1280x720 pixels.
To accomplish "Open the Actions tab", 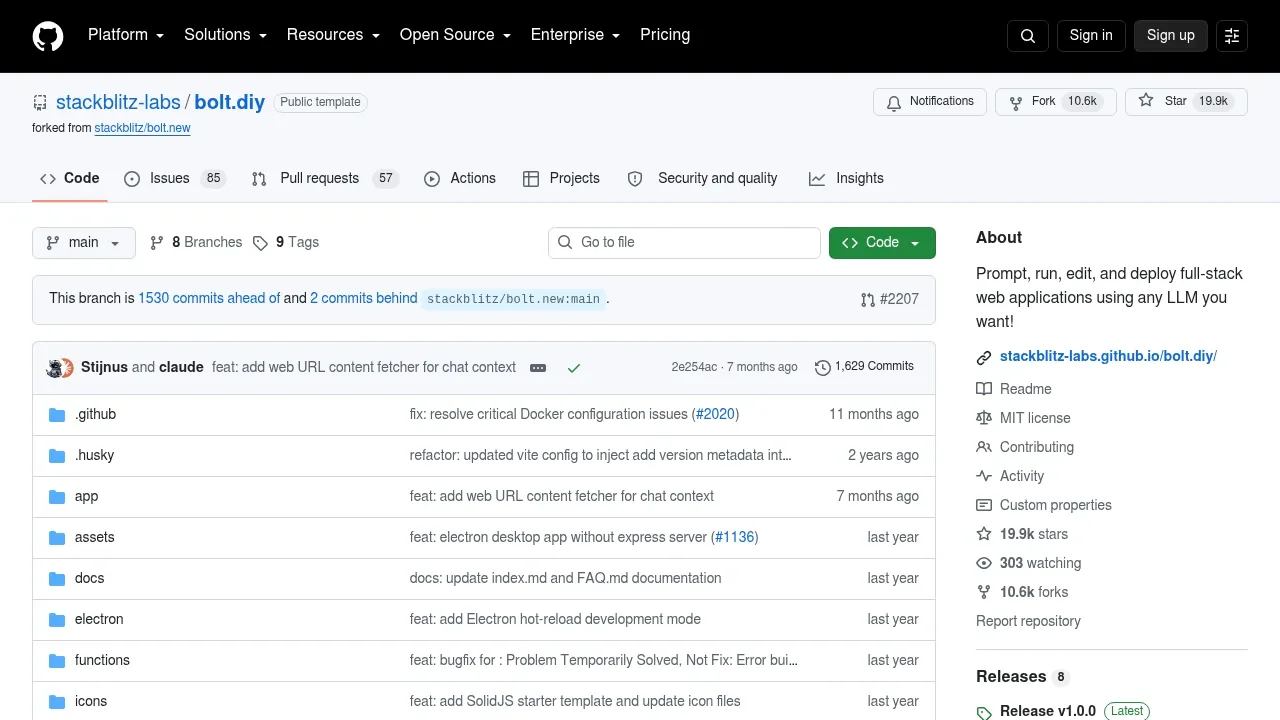I will [x=460, y=178].
